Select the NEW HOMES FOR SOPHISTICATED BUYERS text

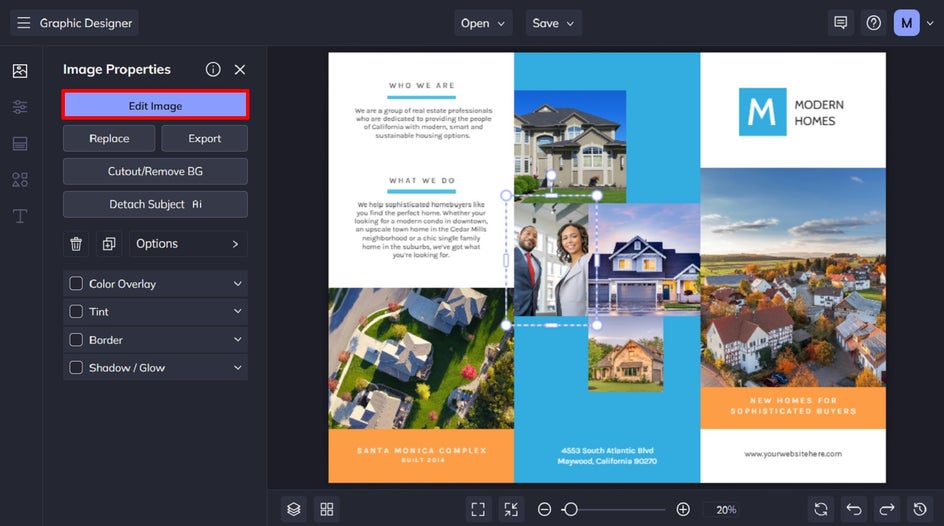click(x=793, y=406)
